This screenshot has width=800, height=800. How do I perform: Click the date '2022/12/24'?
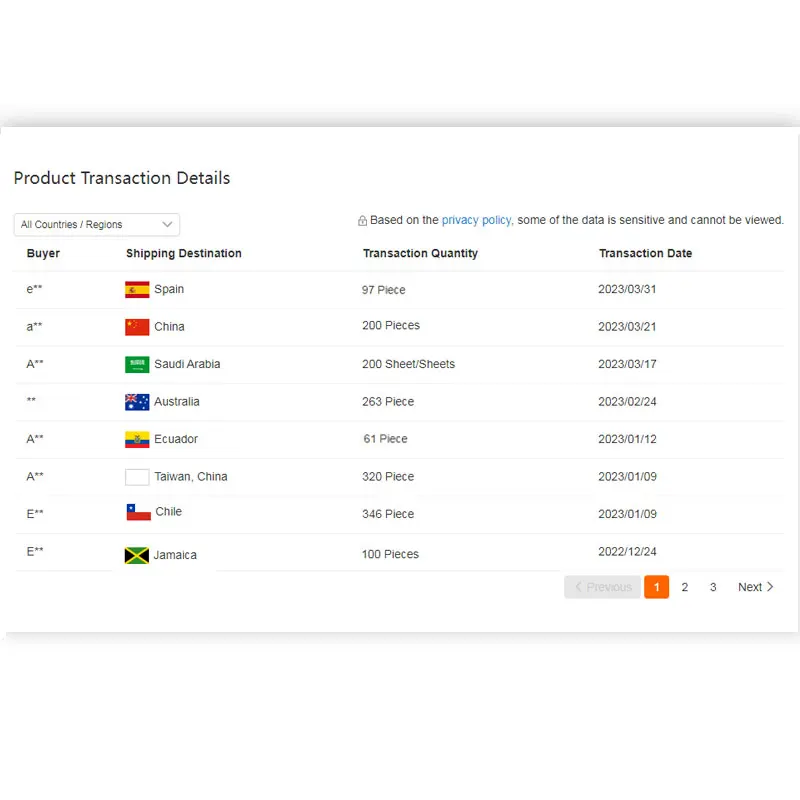coord(627,552)
